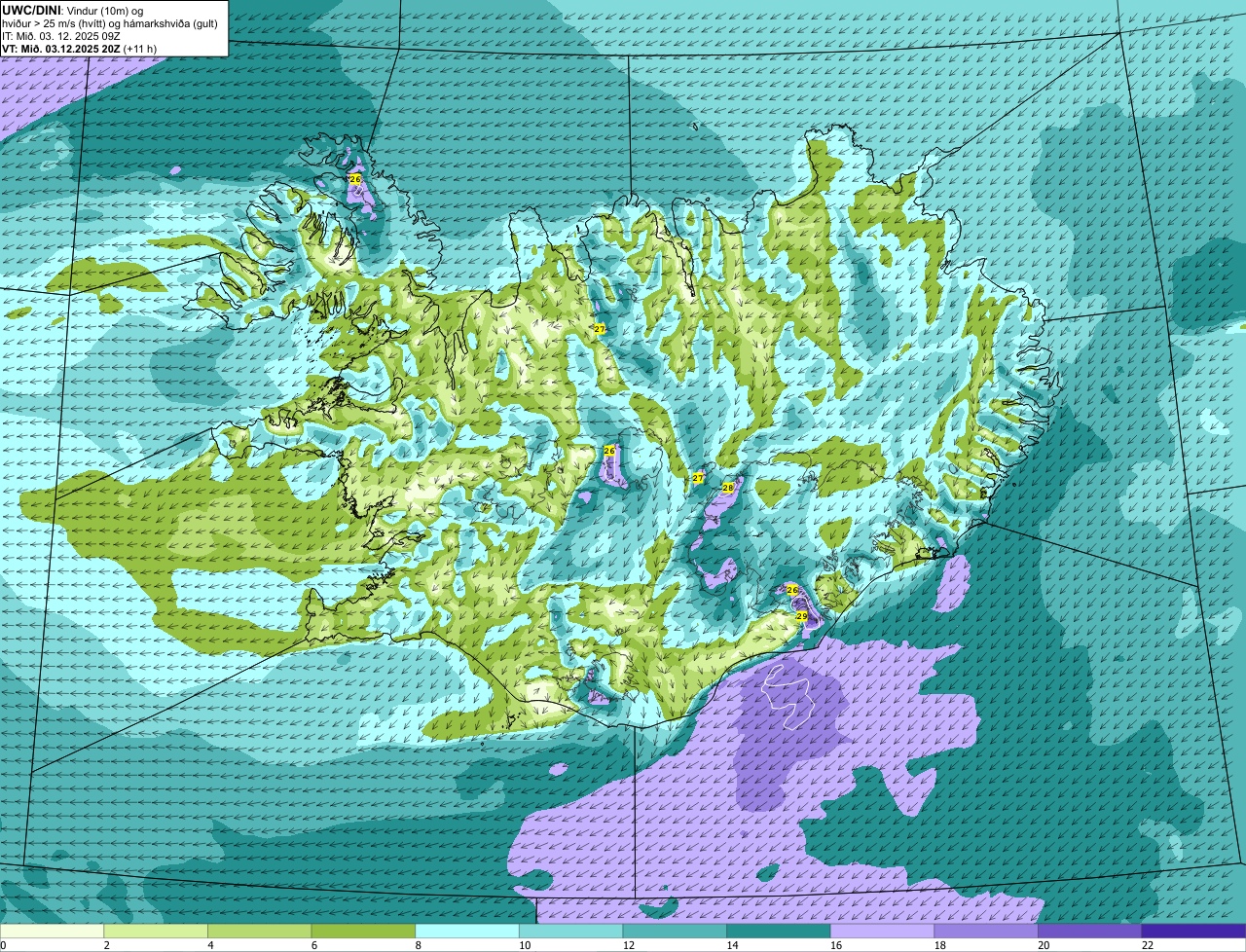The width and height of the screenshot is (1246, 952).
Task: Select the 26 gust marker directly above the 29 marker
Action: [x=792, y=590]
